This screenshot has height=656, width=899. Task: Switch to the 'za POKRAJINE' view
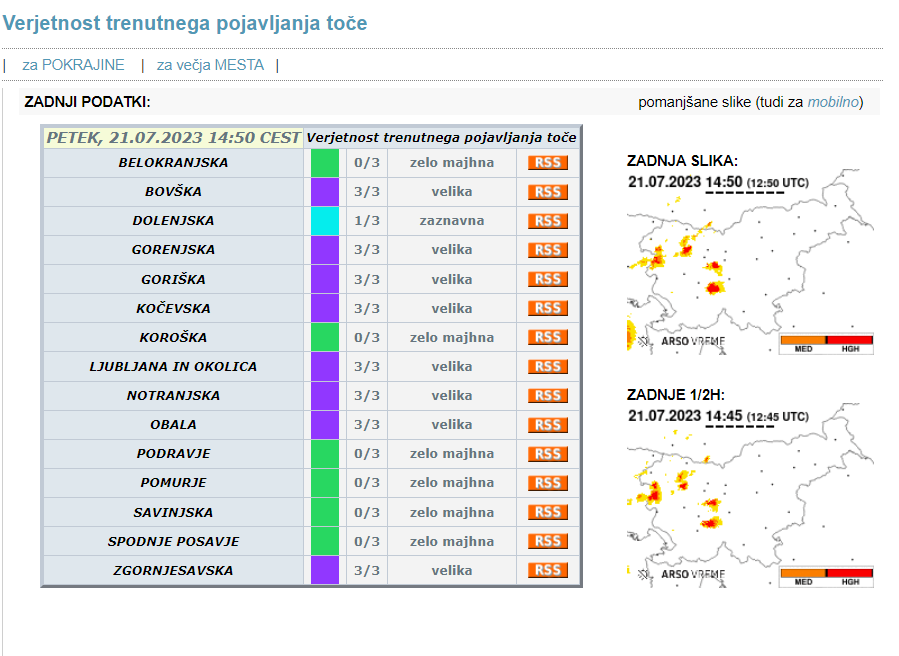point(73,65)
